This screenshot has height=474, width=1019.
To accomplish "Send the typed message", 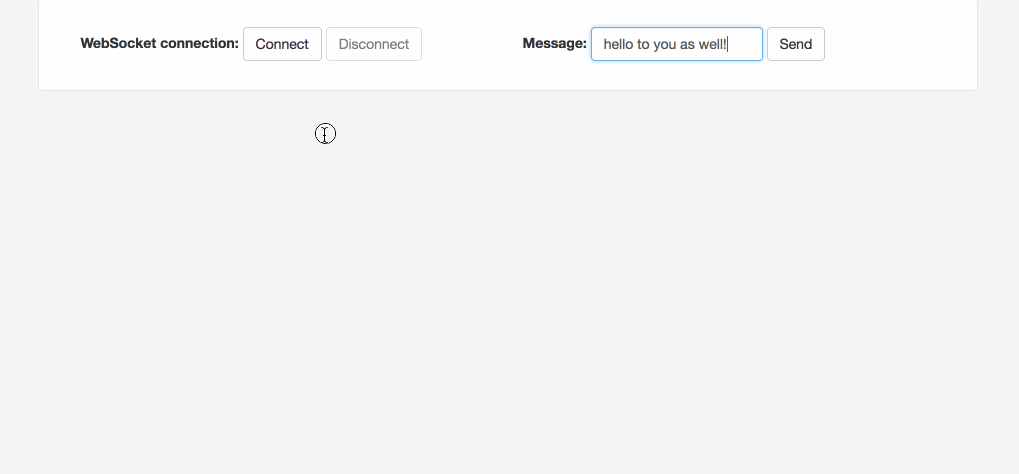I will [795, 44].
